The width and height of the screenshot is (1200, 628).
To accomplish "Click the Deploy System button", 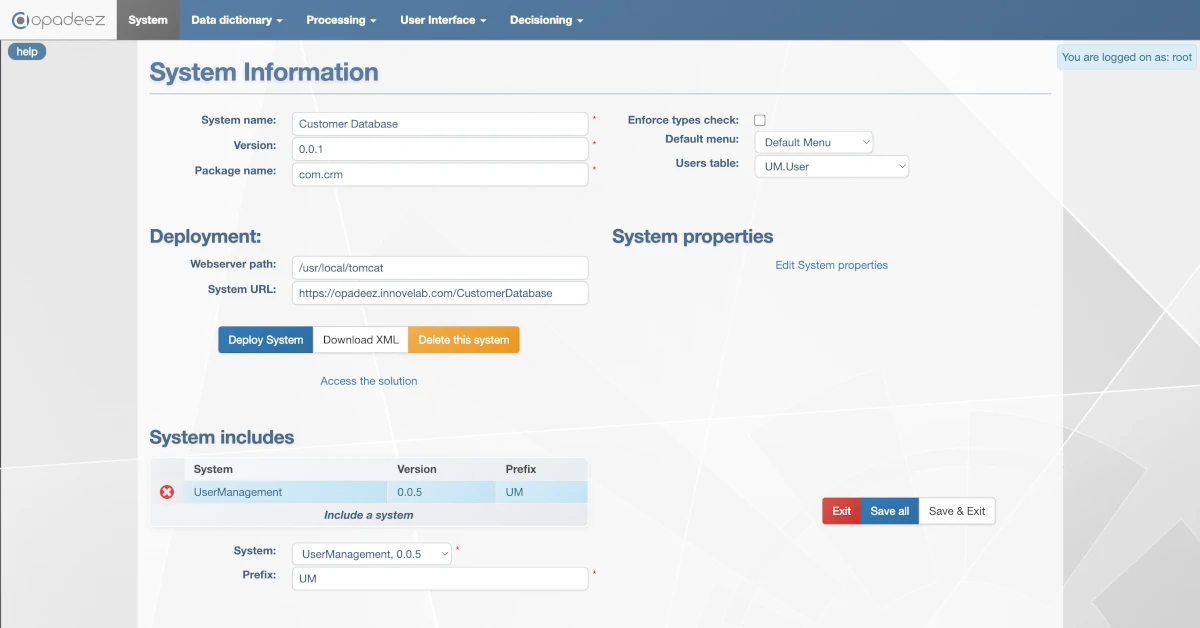I will (x=265, y=339).
